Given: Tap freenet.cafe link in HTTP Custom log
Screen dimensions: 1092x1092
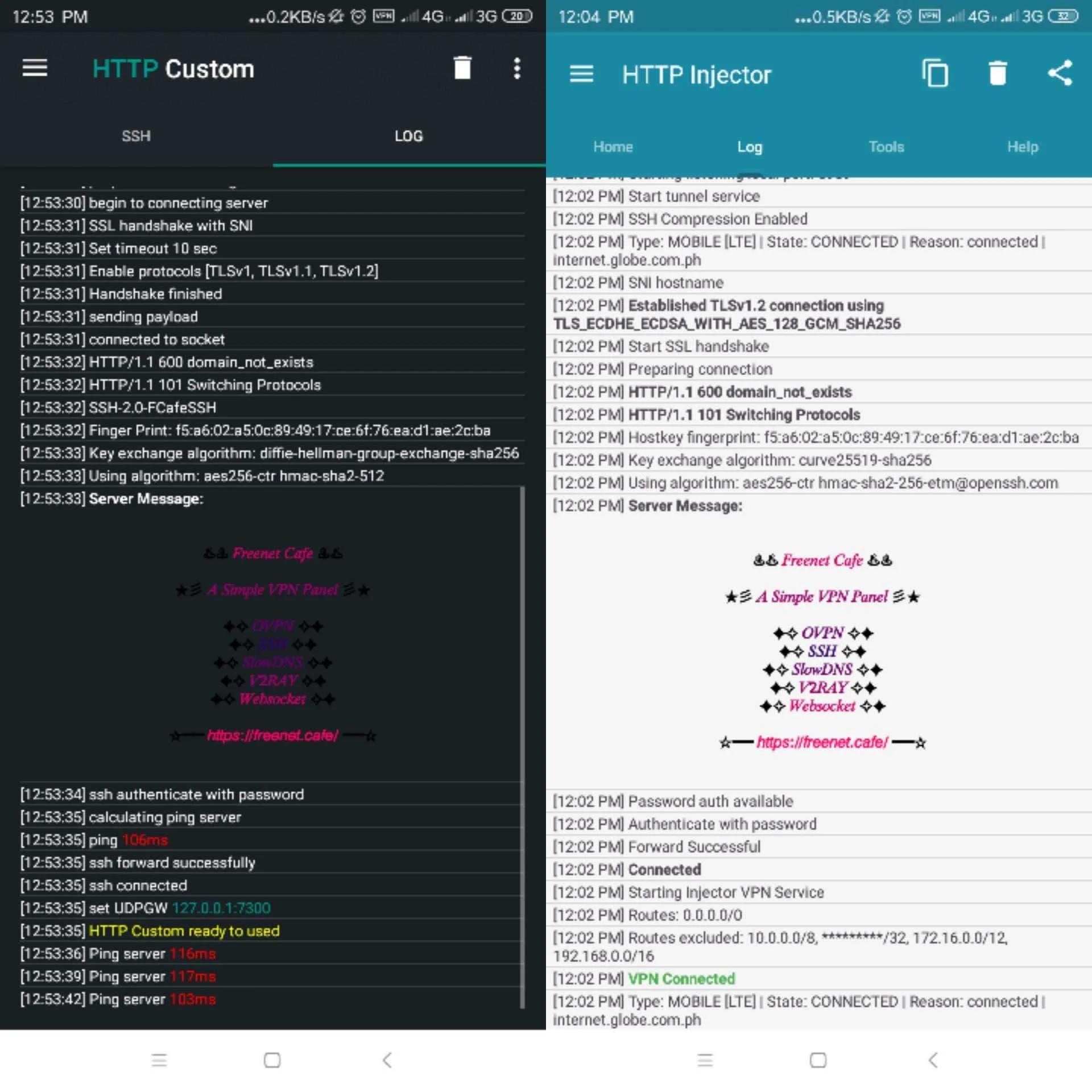Looking at the screenshot, I should (x=272, y=735).
